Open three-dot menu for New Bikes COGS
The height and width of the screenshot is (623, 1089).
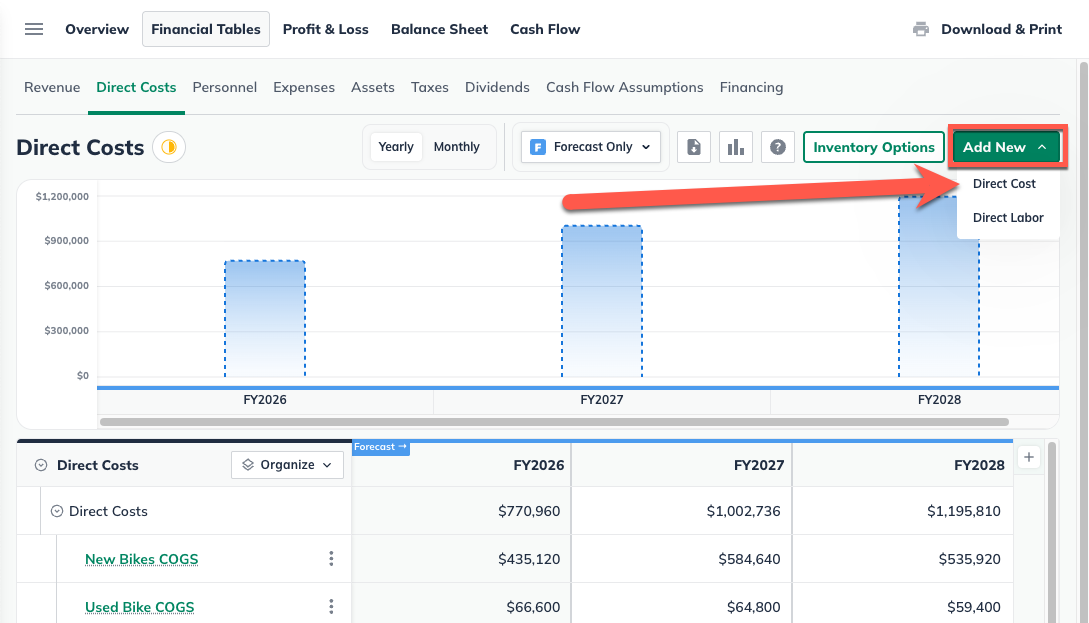[x=331, y=559]
